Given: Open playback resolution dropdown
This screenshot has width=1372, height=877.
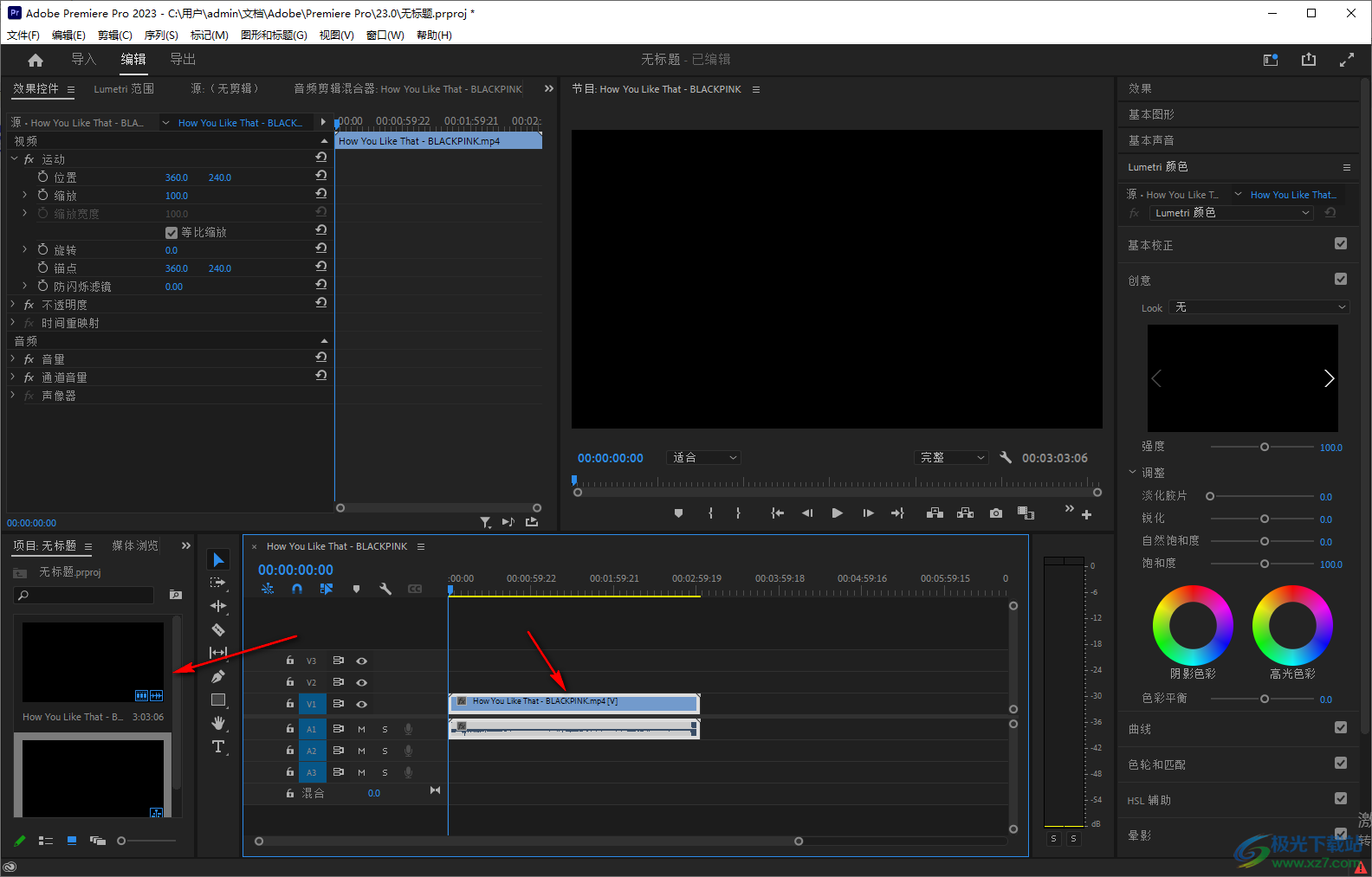Looking at the screenshot, I should tap(951, 457).
